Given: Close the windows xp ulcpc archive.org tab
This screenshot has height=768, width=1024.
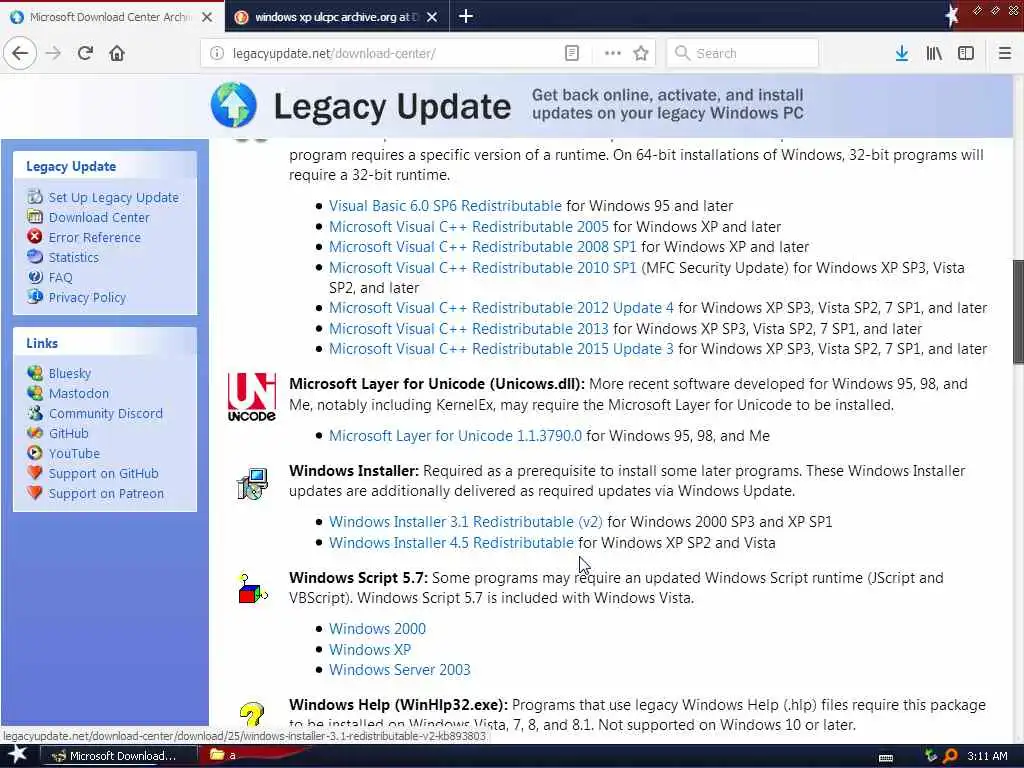Looking at the screenshot, I should point(432,17).
